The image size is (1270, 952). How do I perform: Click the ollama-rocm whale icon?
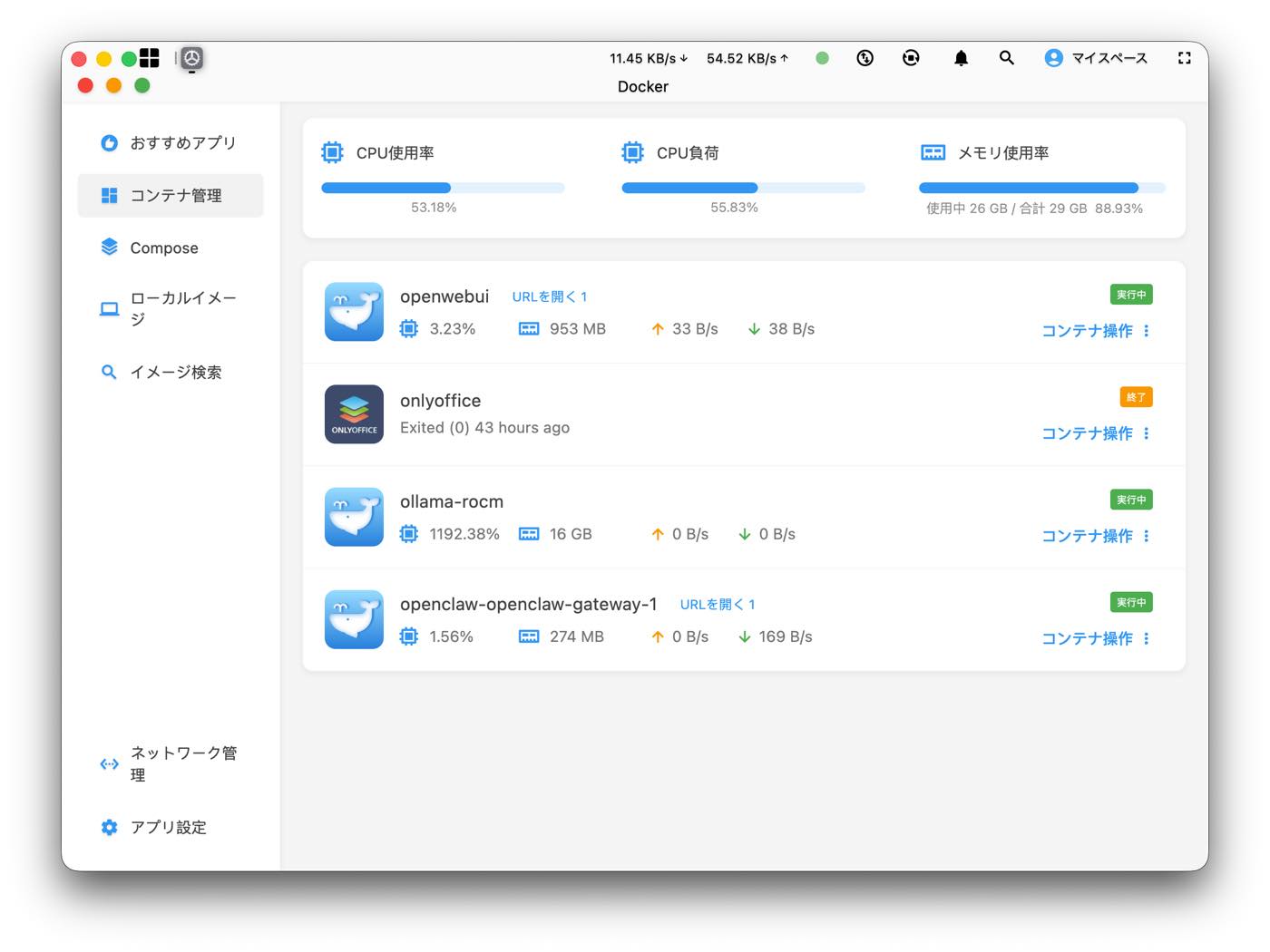click(x=354, y=516)
